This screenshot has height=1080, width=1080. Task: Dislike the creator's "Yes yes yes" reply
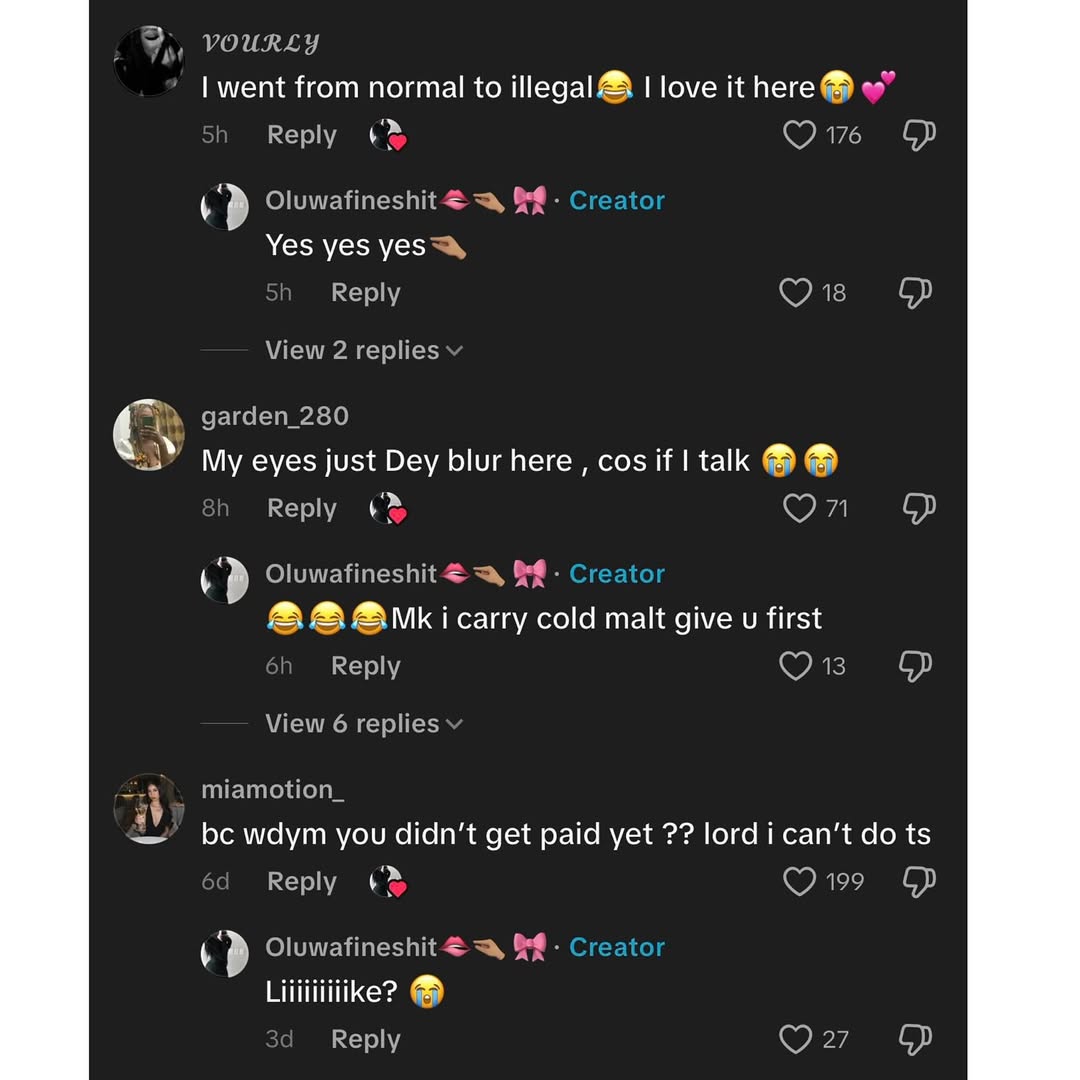pyautogui.click(x=914, y=293)
